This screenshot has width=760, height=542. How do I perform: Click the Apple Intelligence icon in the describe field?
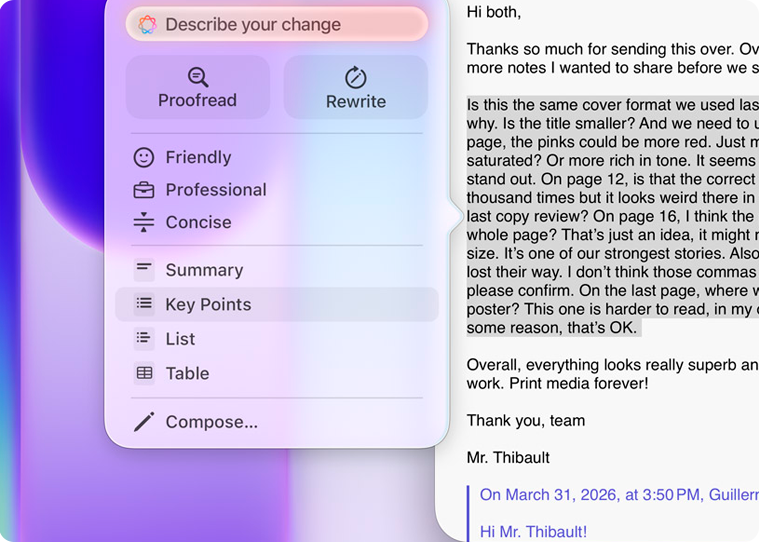click(x=147, y=24)
